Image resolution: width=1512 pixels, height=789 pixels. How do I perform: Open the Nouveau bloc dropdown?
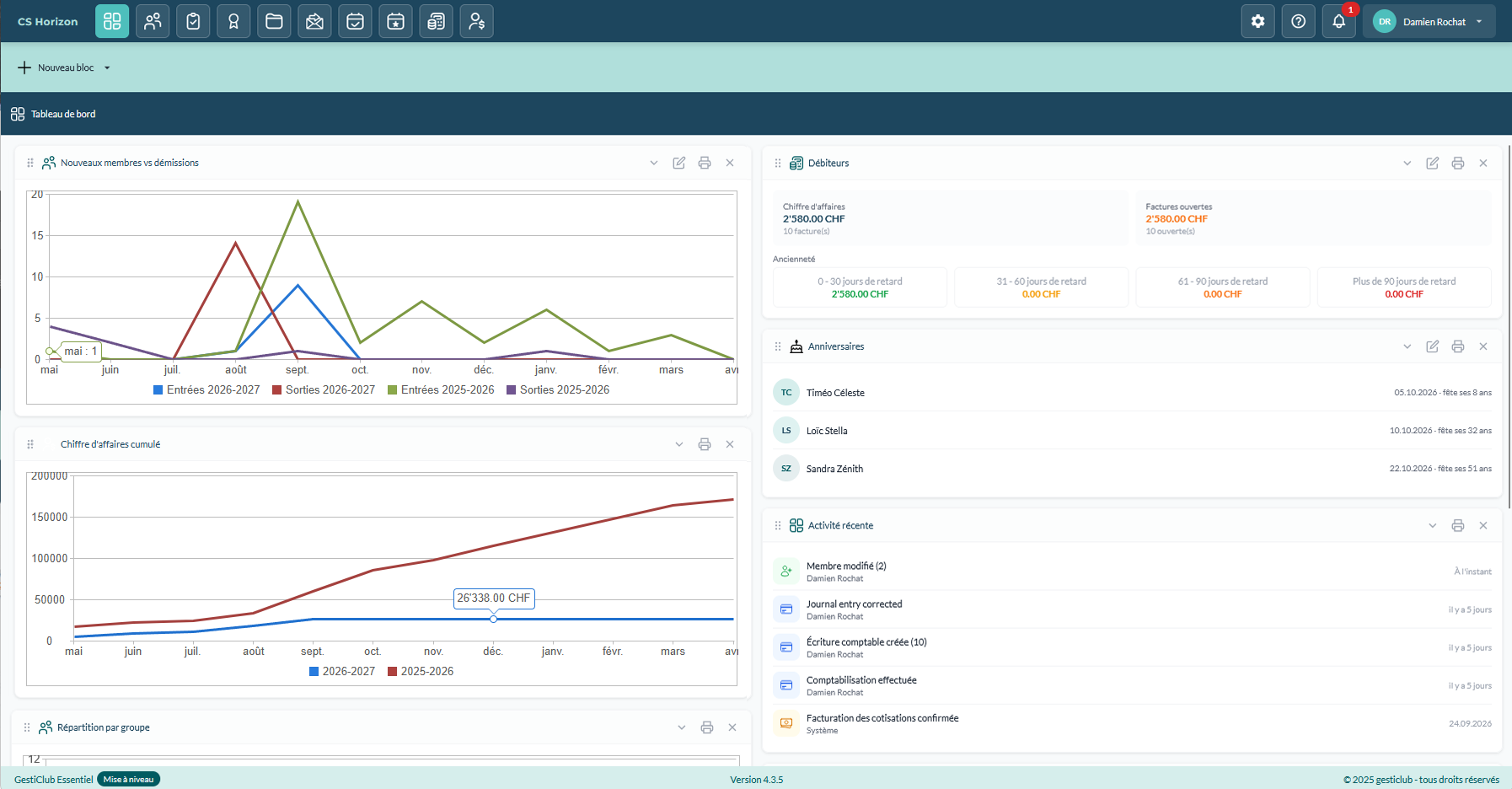click(x=65, y=67)
